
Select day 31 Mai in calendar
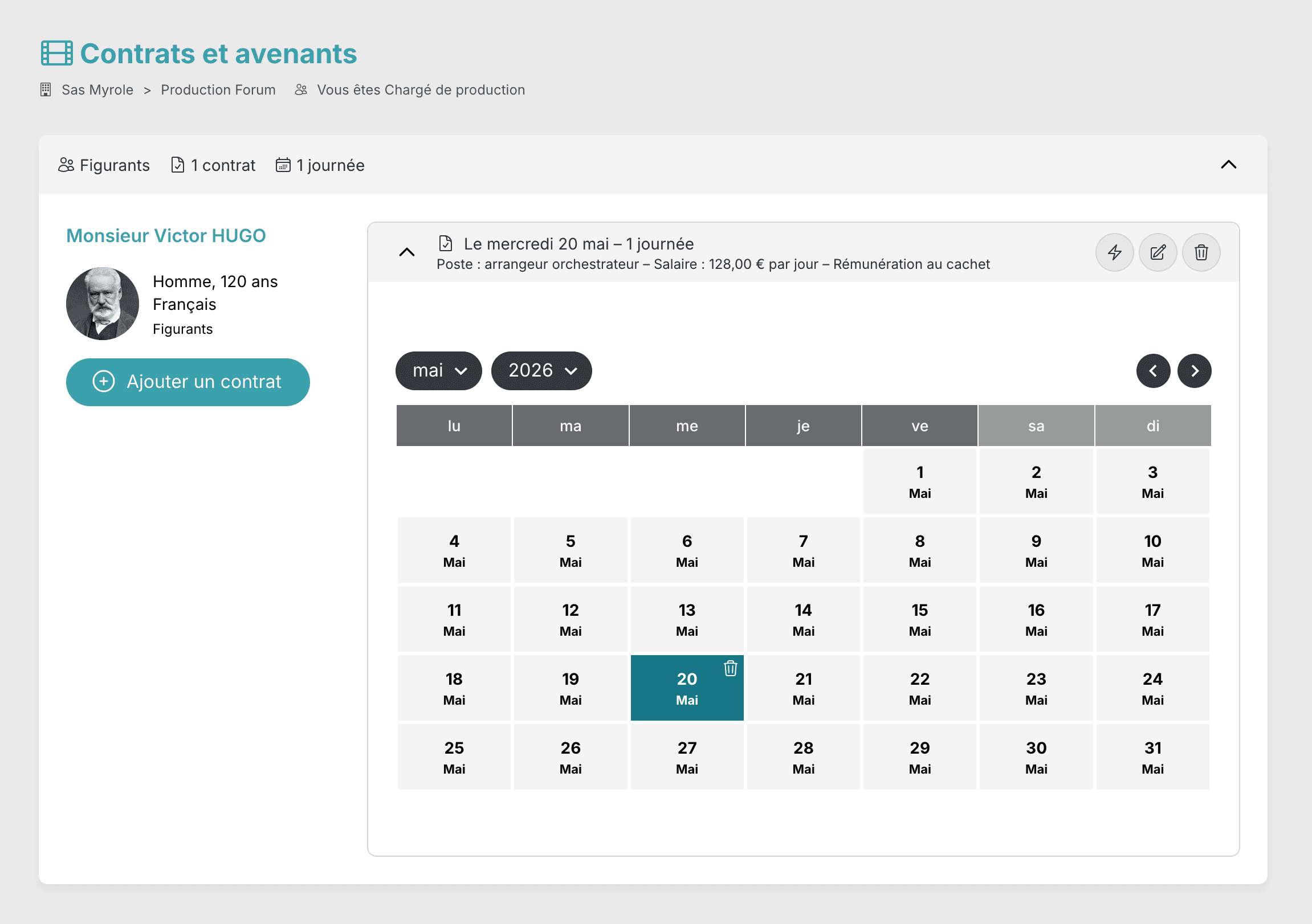click(1152, 757)
